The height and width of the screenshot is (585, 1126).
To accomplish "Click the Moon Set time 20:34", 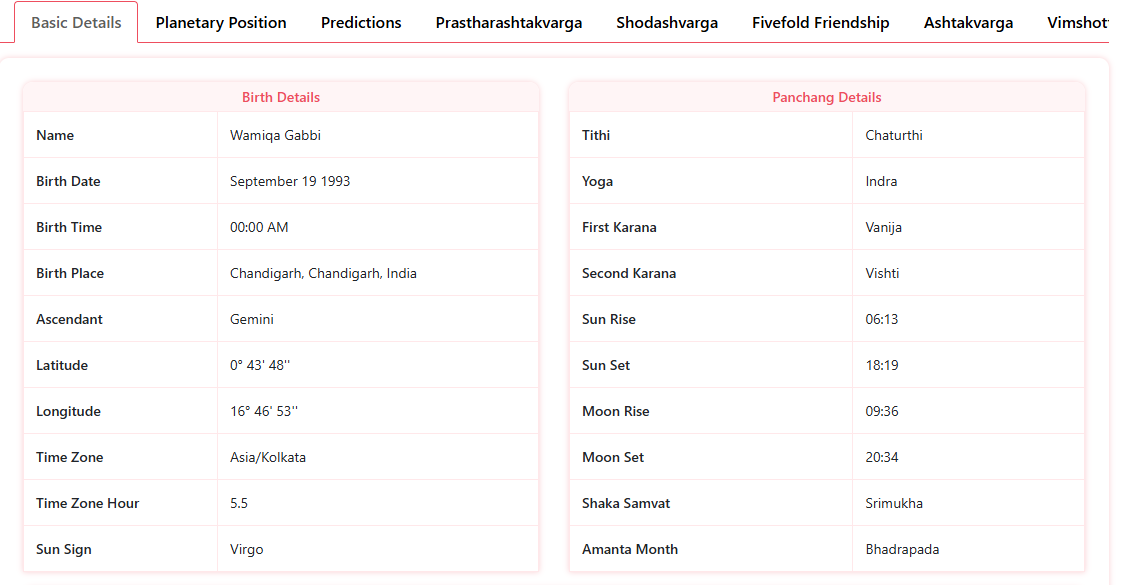I will point(882,457).
